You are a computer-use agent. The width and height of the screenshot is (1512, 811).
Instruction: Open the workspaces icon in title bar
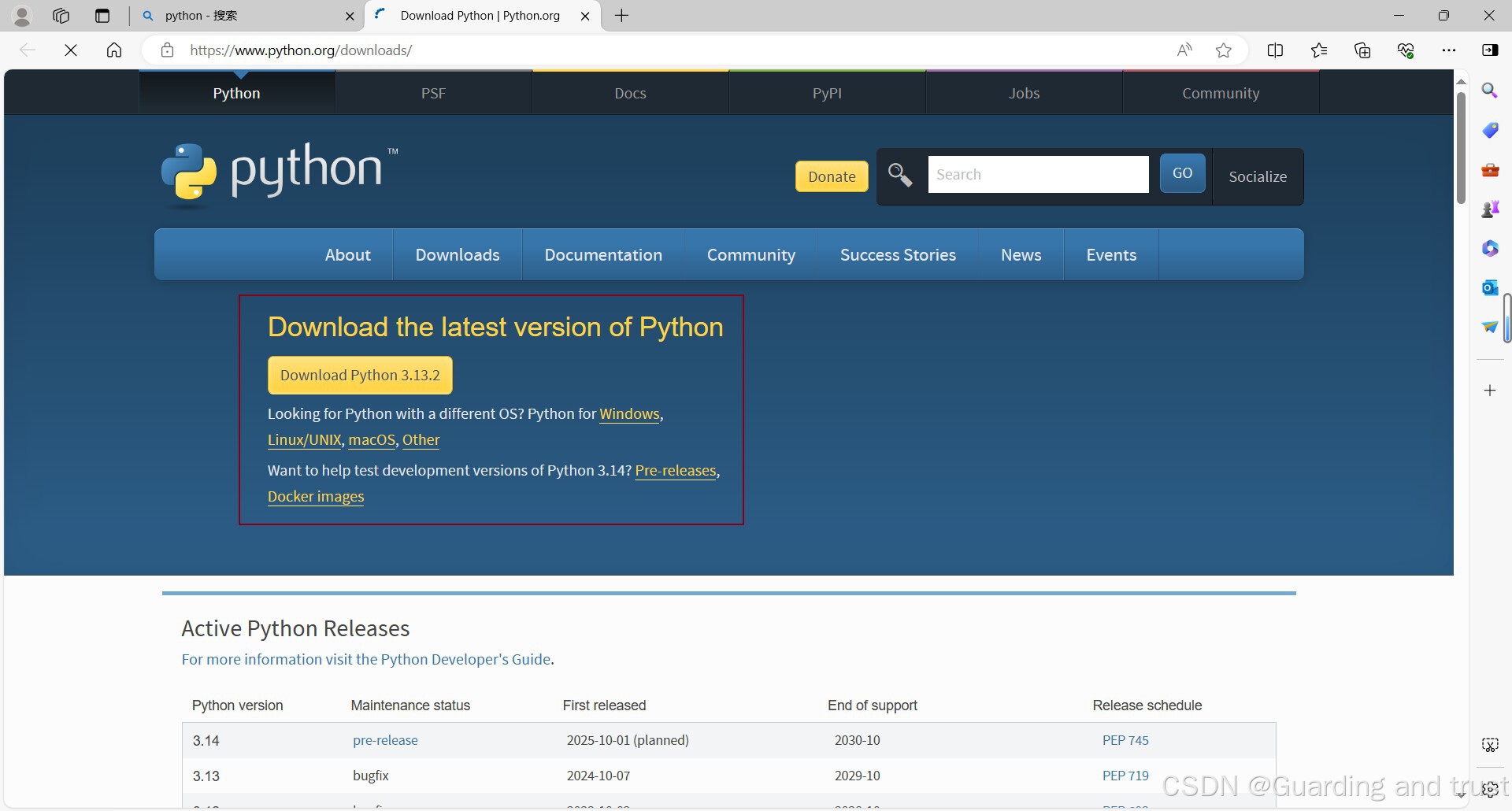coord(61,16)
